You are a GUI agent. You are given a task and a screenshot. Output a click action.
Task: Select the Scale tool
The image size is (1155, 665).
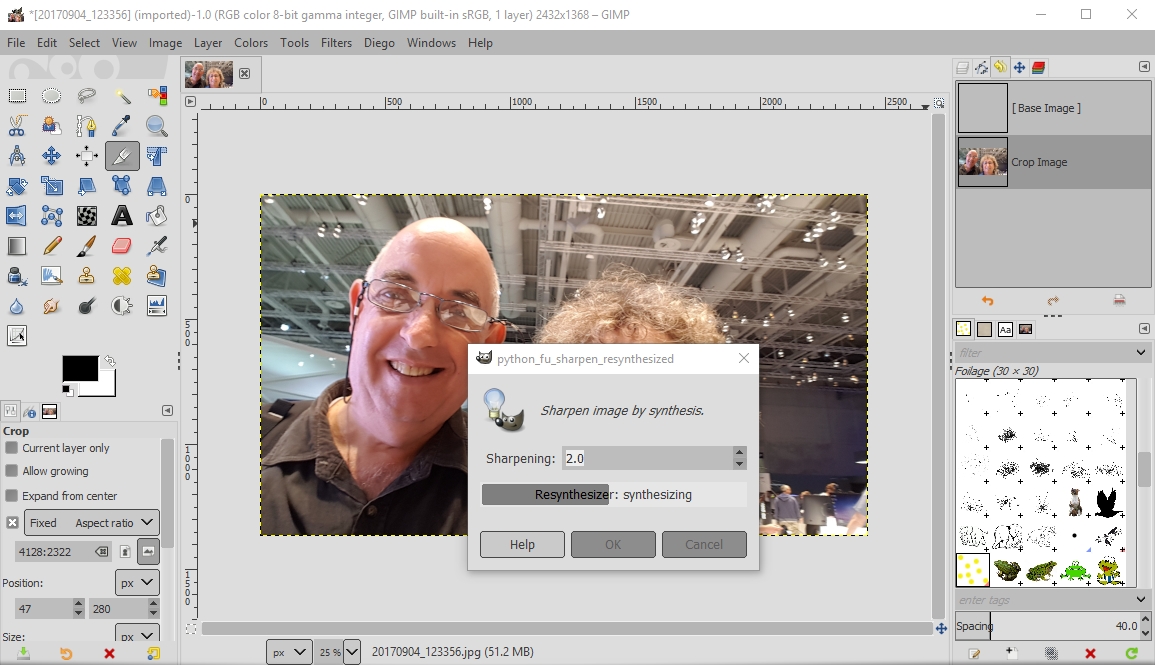coord(52,186)
